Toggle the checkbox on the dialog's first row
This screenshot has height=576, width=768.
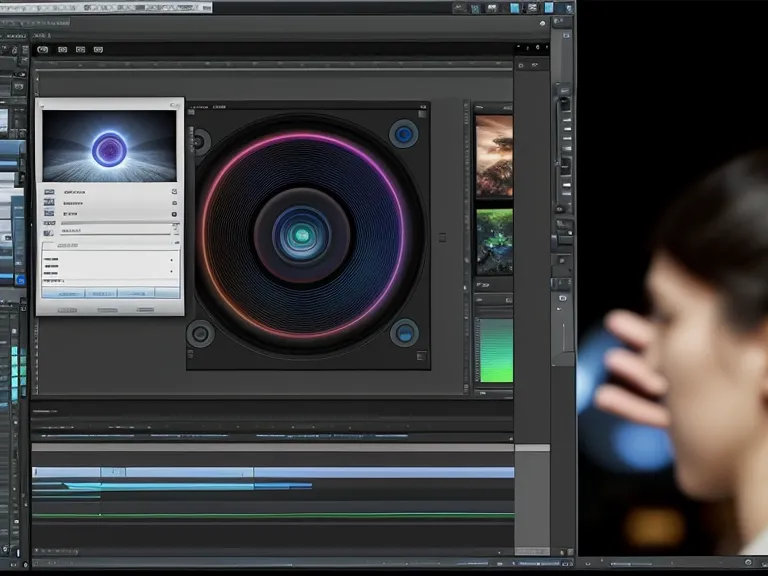click(x=174, y=192)
